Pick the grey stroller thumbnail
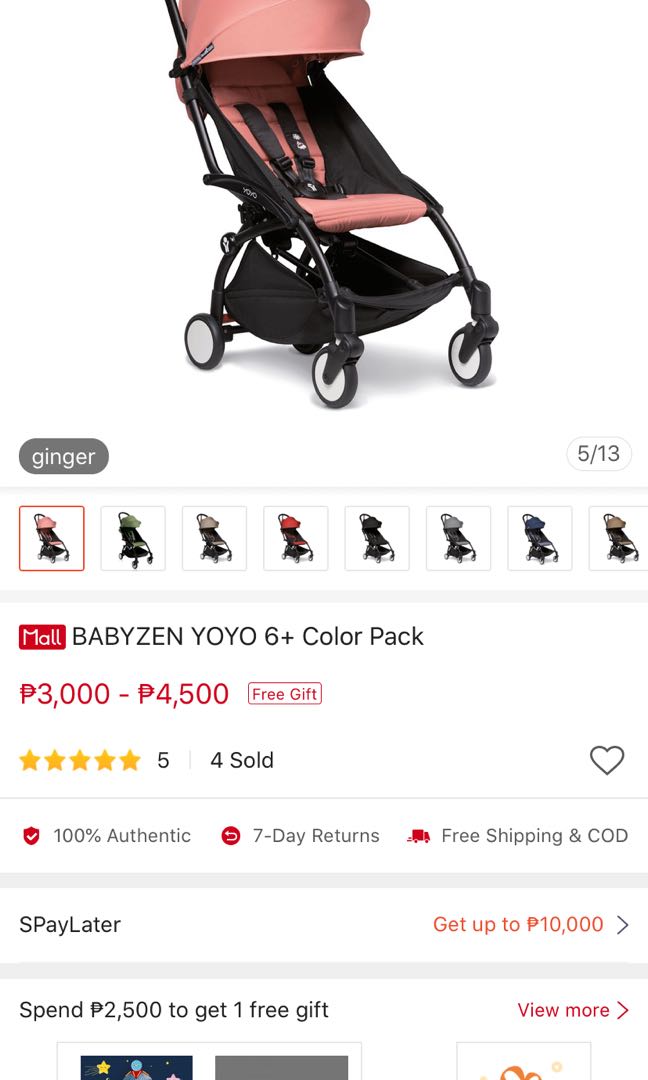 (458, 539)
